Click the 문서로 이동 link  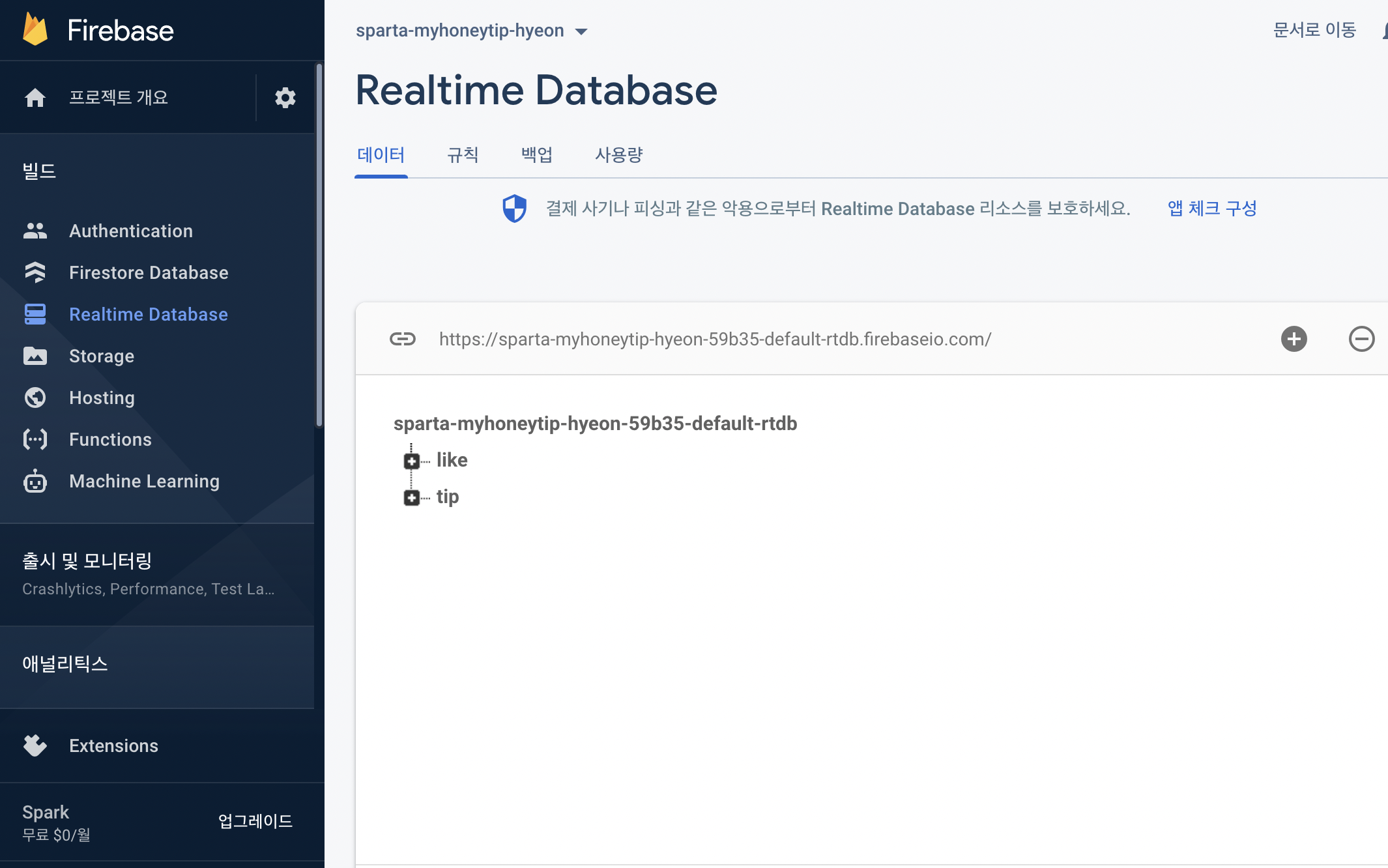coord(1314,30)
